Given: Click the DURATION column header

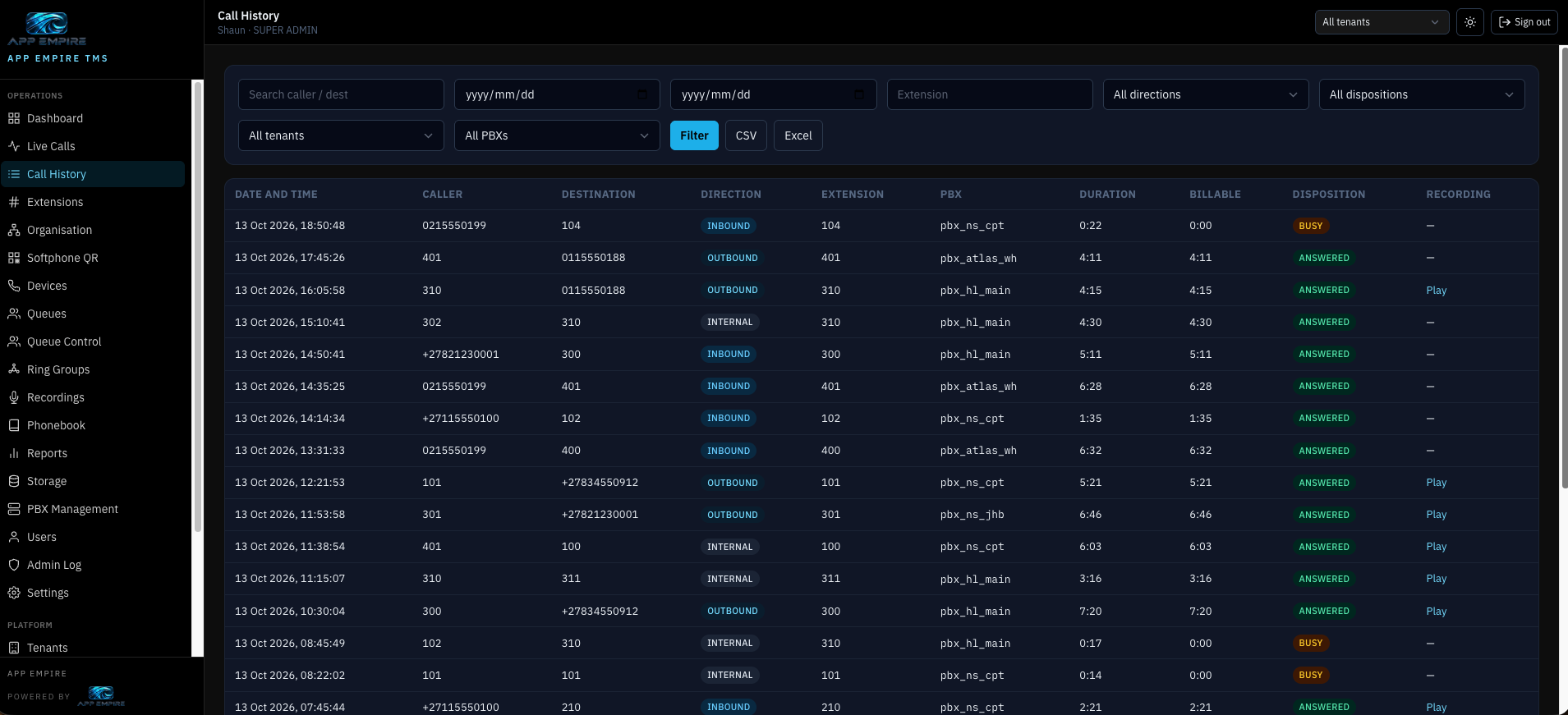Looking at the screenshot, I should 1107,195.
